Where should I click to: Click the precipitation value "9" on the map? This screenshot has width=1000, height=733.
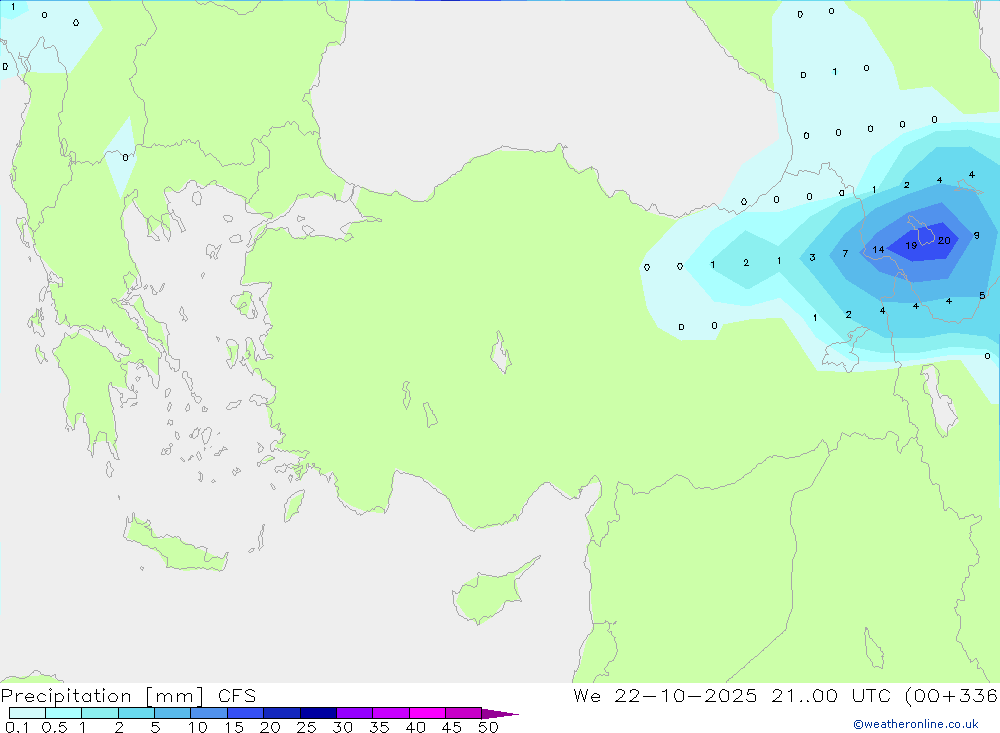point(976,235)
